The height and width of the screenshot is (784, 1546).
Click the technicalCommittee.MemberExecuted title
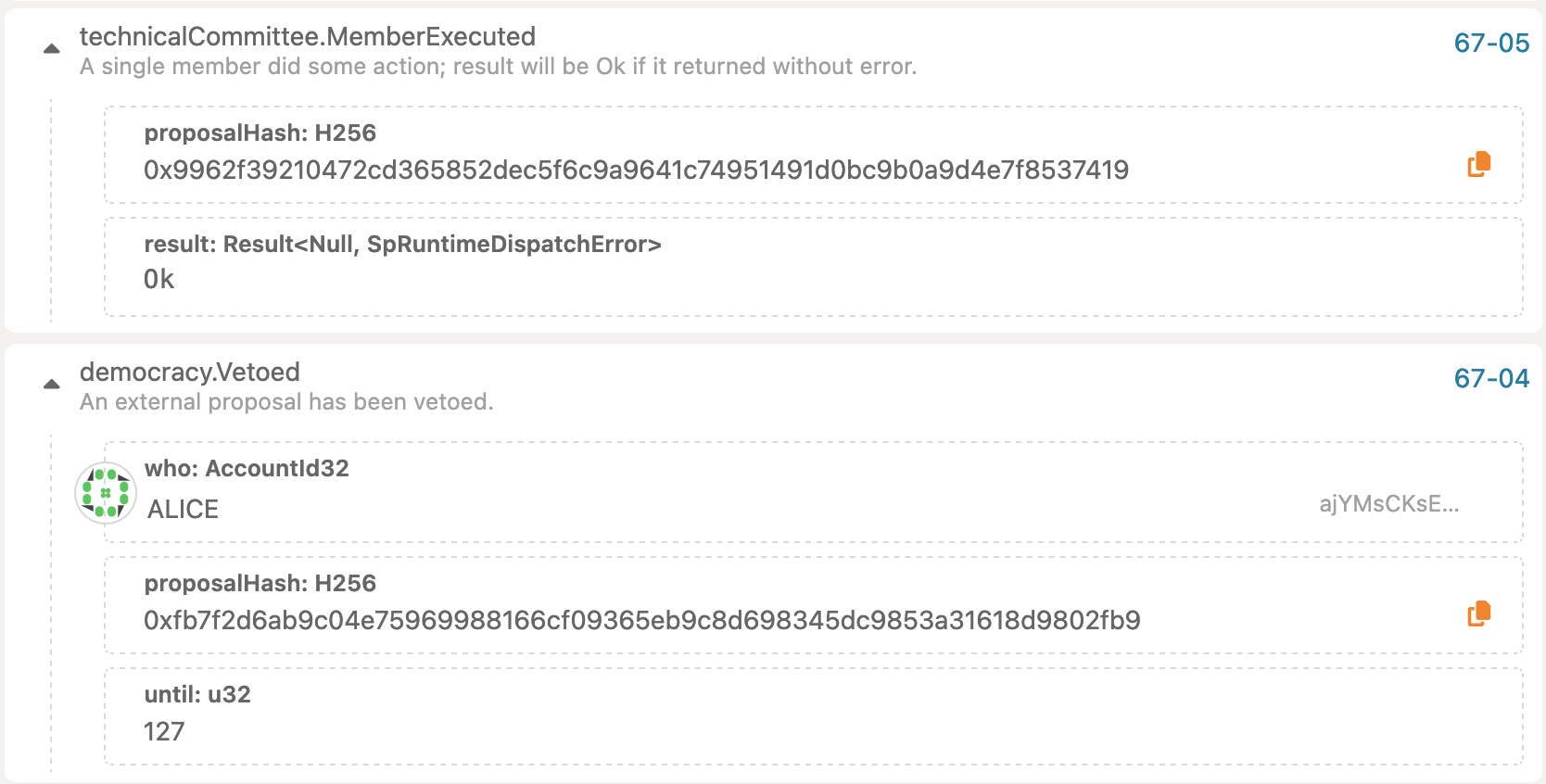[x=308, y=37]
